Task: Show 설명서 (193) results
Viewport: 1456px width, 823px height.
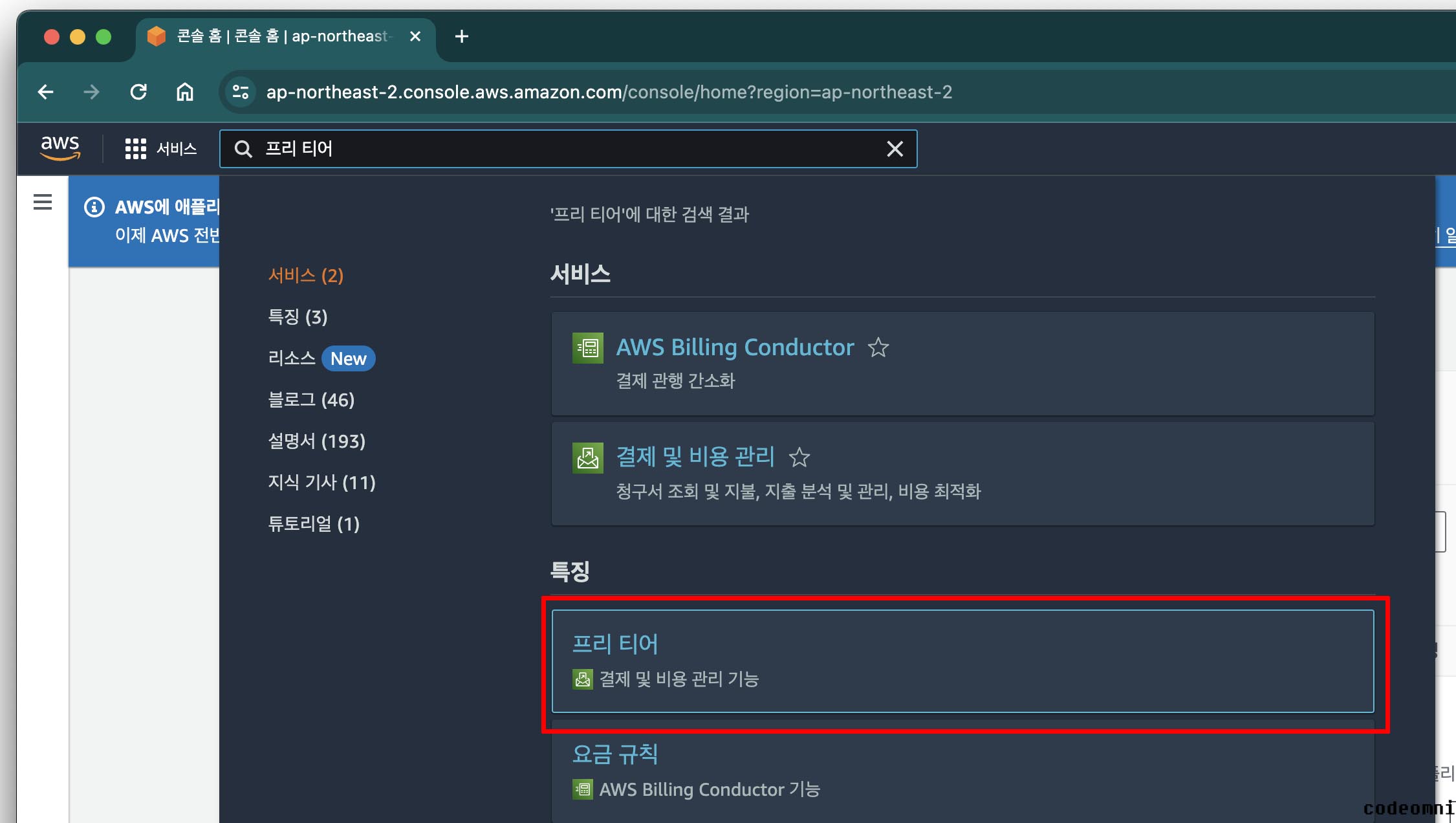Action: point(316,441)
